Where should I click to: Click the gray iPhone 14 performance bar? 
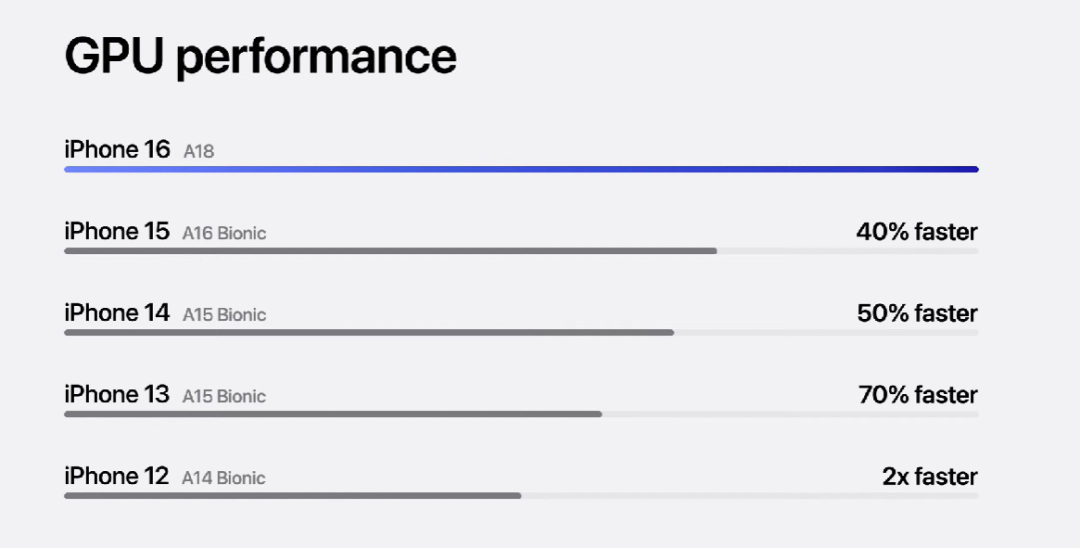click(369, 333)
